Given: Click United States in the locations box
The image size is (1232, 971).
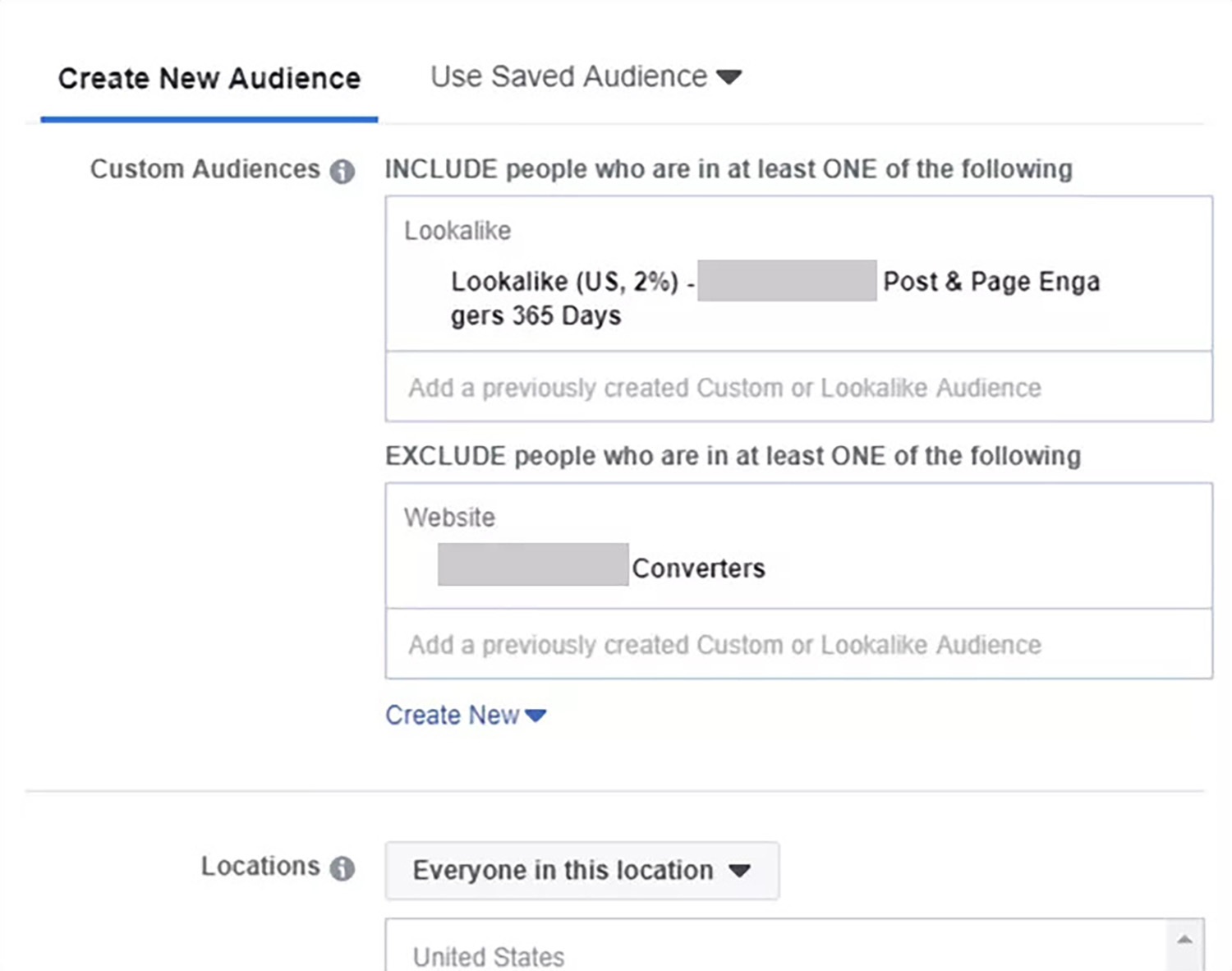Looking at the screenshot, I should (490, 955).
